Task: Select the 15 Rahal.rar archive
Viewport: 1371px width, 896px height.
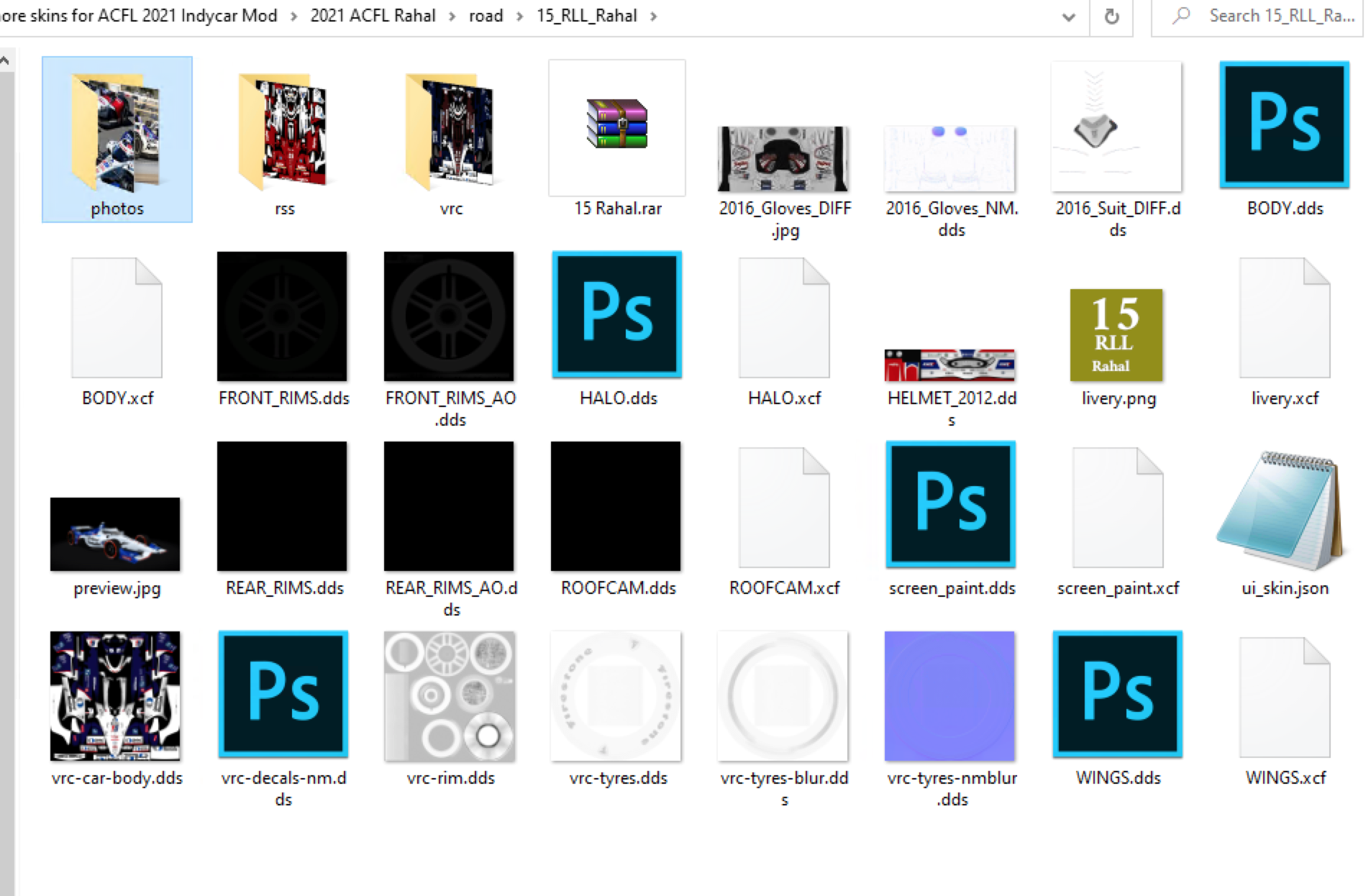Action: point(617,140)
